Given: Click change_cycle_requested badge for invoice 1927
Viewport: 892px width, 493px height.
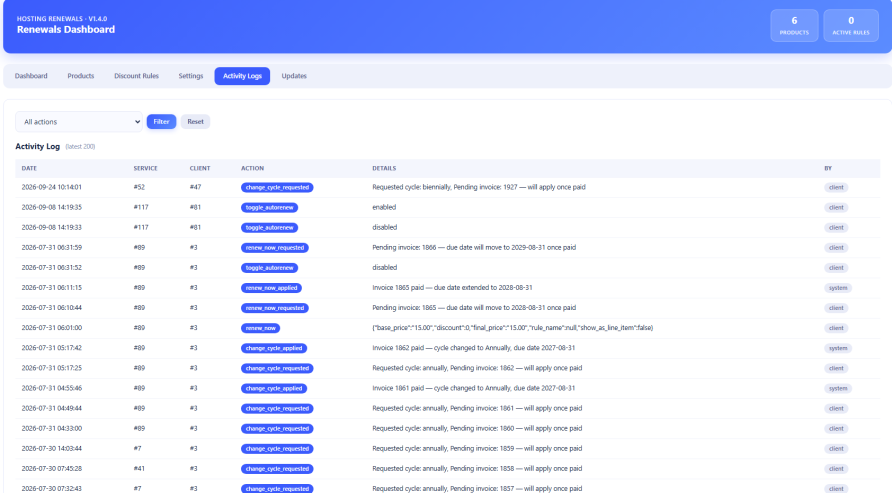Looking at the screenshot, I should click(277, 188).
